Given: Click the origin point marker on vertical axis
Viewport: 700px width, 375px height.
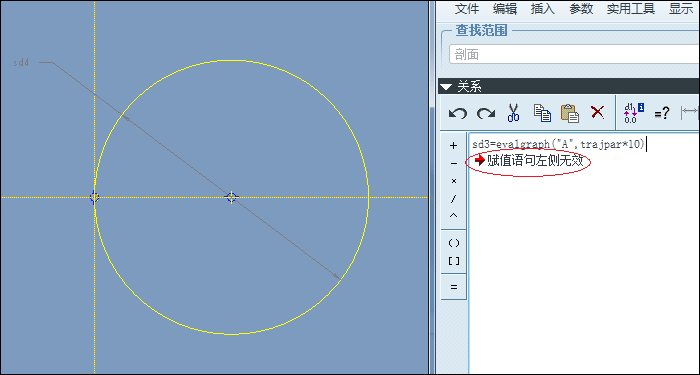Looking at the screenshot, I should [94, 197].
